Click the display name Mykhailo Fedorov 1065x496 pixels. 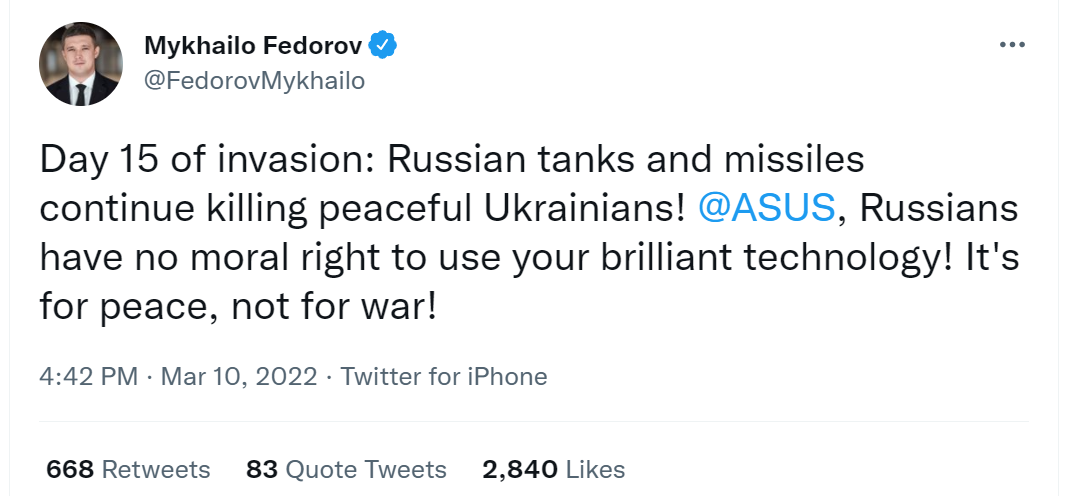click(254, 45)
